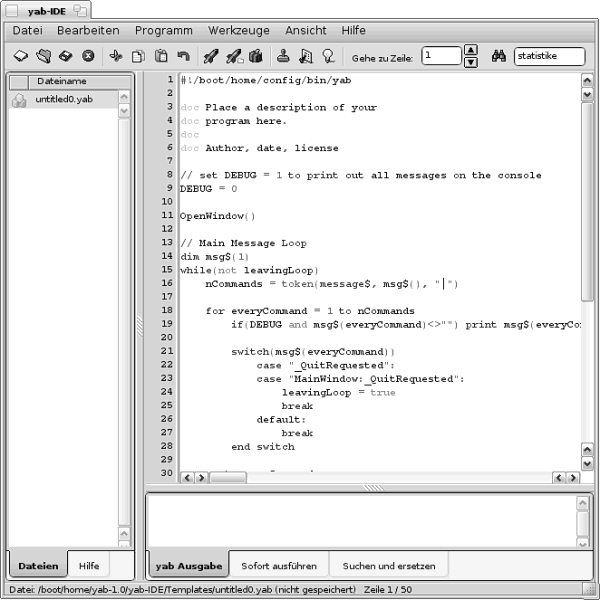This screenshot has height=600, width=600.
Task: Click the light bulb help icon
Action: tap(328, 56)
